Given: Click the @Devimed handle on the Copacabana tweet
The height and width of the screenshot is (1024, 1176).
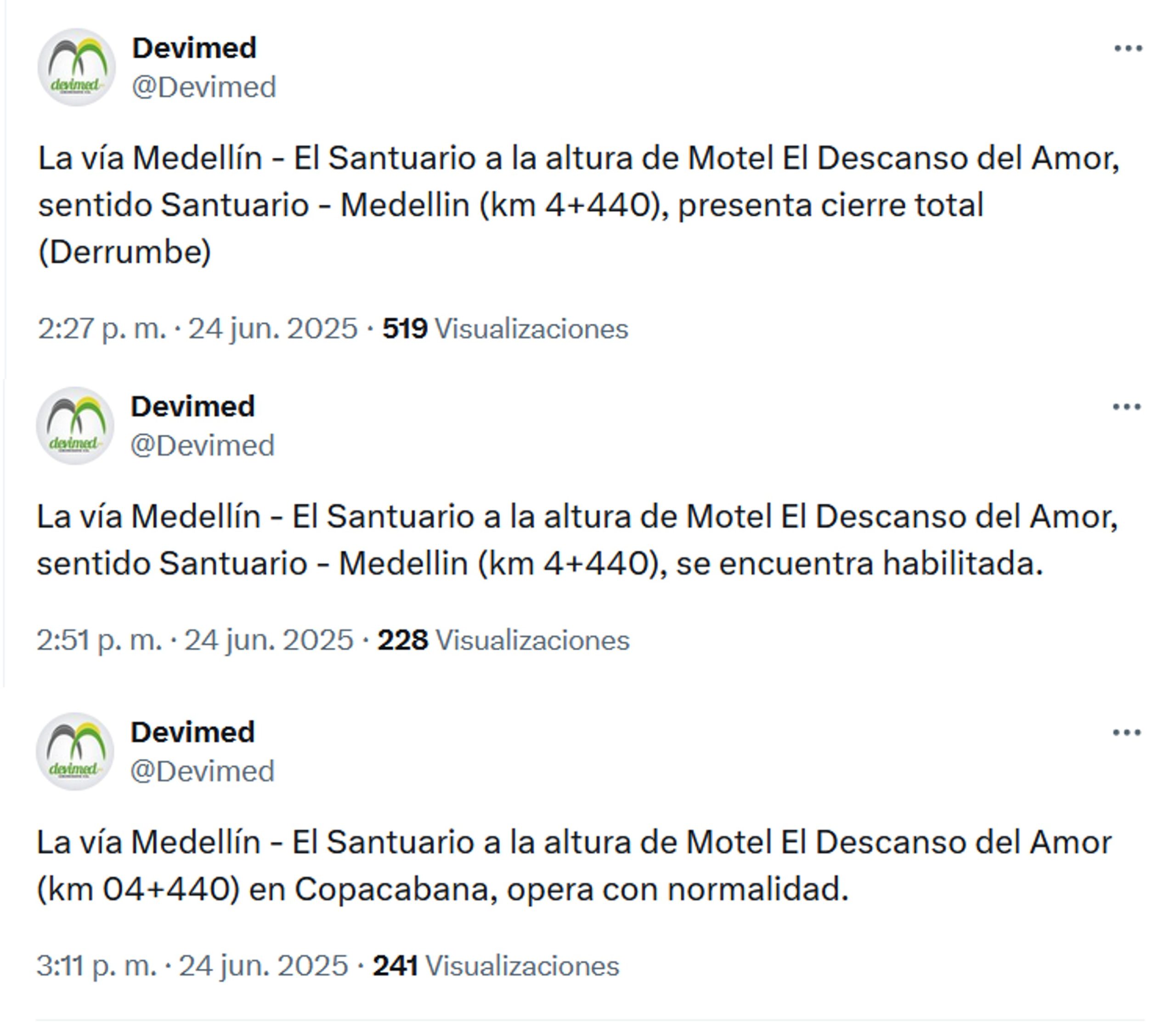Looking at the screenshot, I should click(202, 771).
